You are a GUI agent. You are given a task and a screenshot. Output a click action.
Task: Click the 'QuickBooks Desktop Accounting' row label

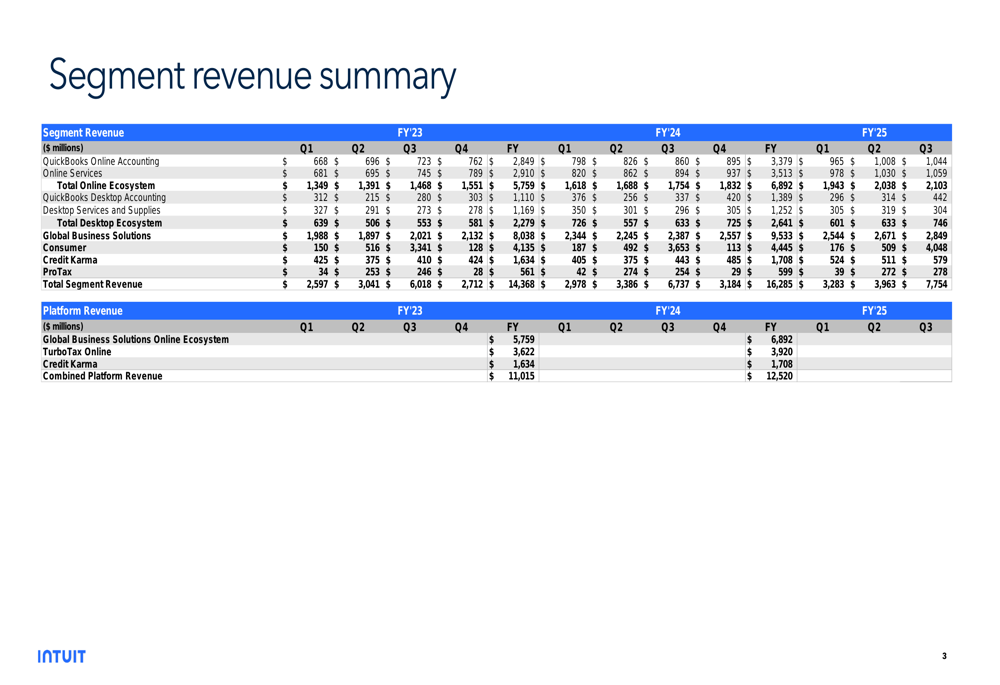tap(104, 198)
